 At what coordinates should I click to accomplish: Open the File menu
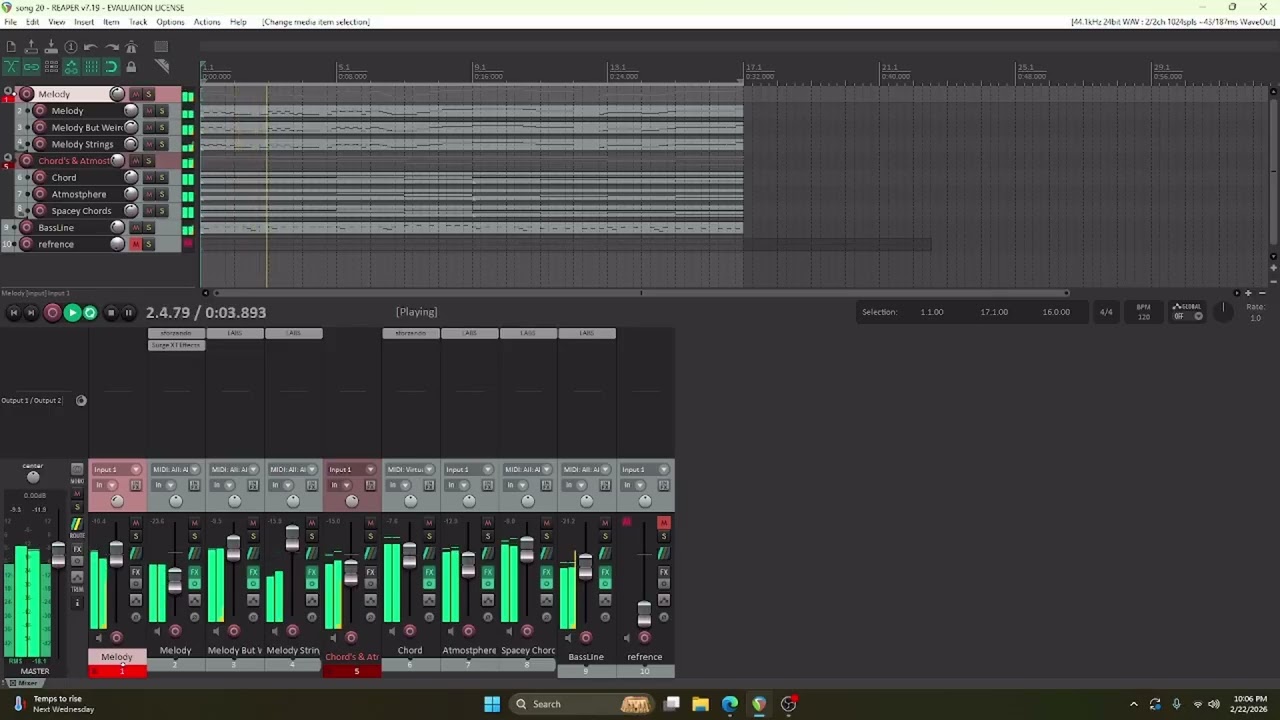coord(10,22)
